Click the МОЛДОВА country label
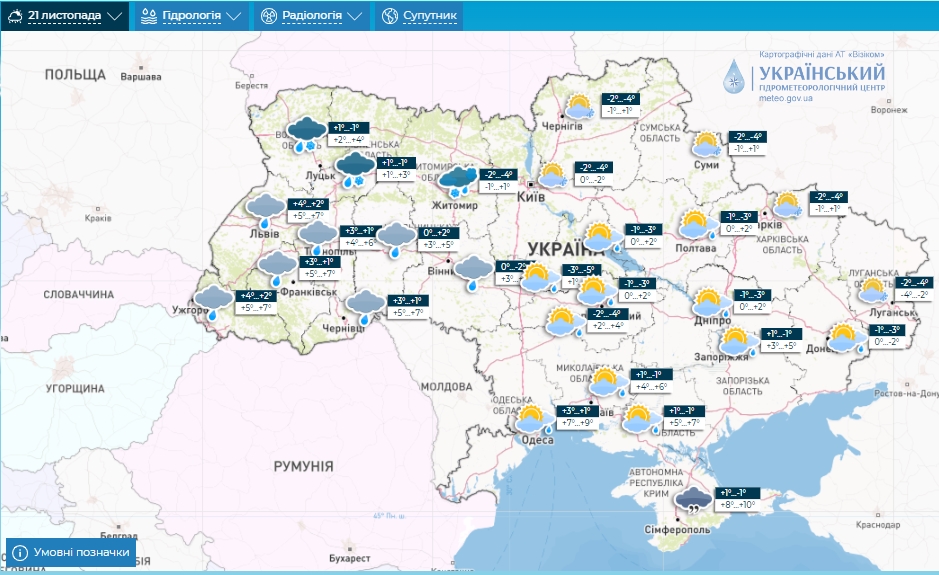 [x=446, y=388]
